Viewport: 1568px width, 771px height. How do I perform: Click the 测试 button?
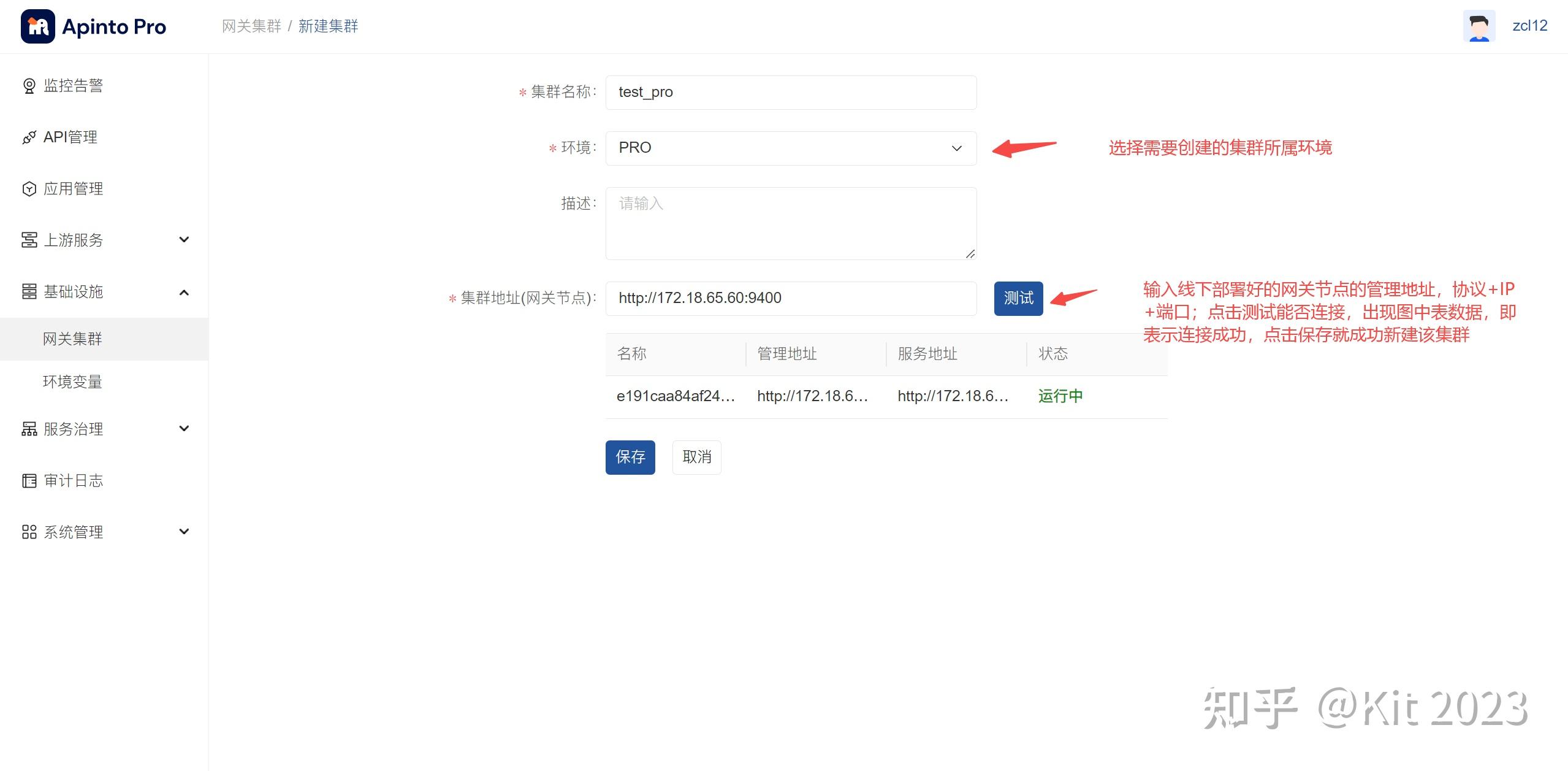click(x=1018, y=299)
